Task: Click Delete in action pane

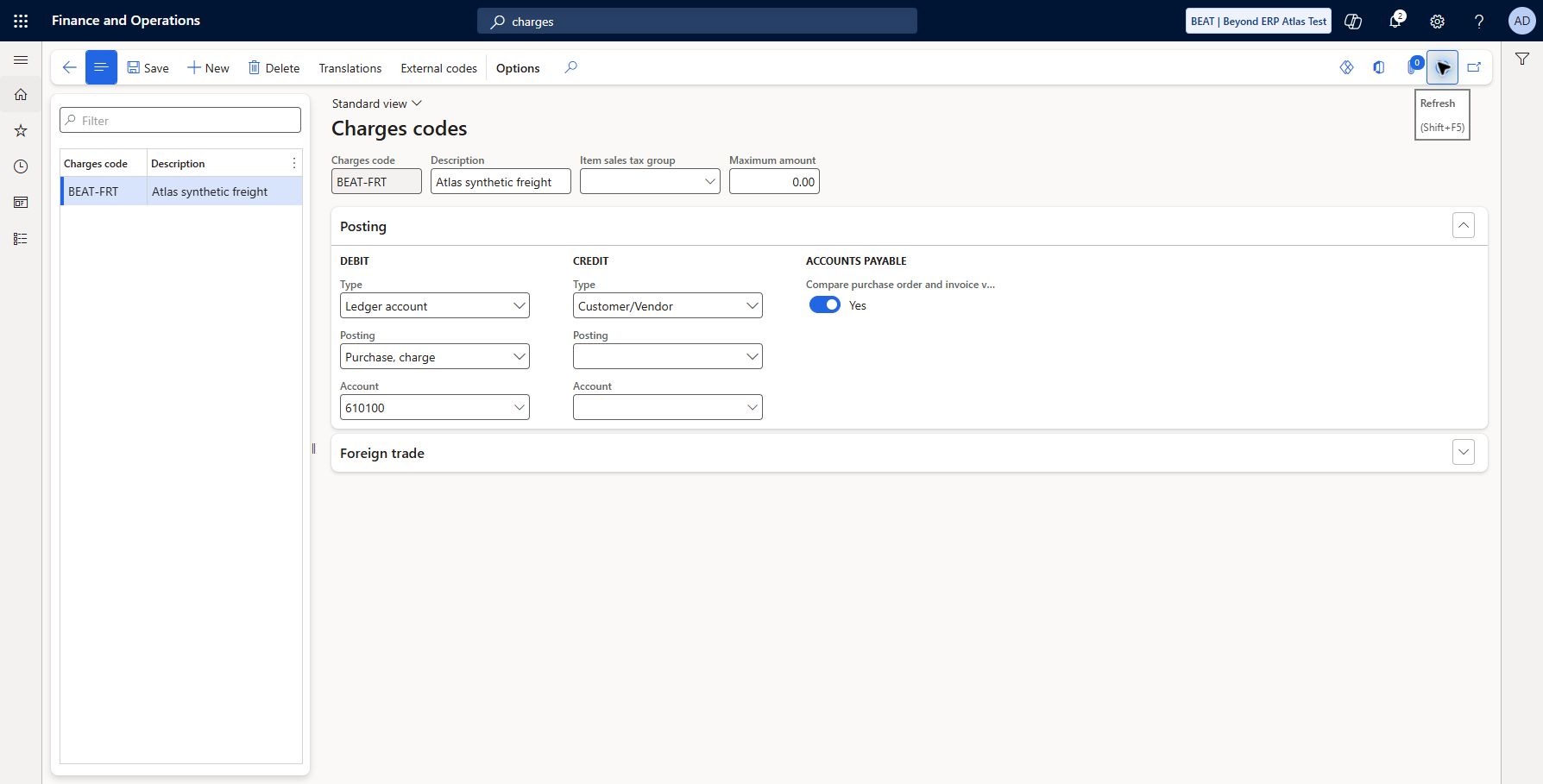Action: [x=274, y=68]
